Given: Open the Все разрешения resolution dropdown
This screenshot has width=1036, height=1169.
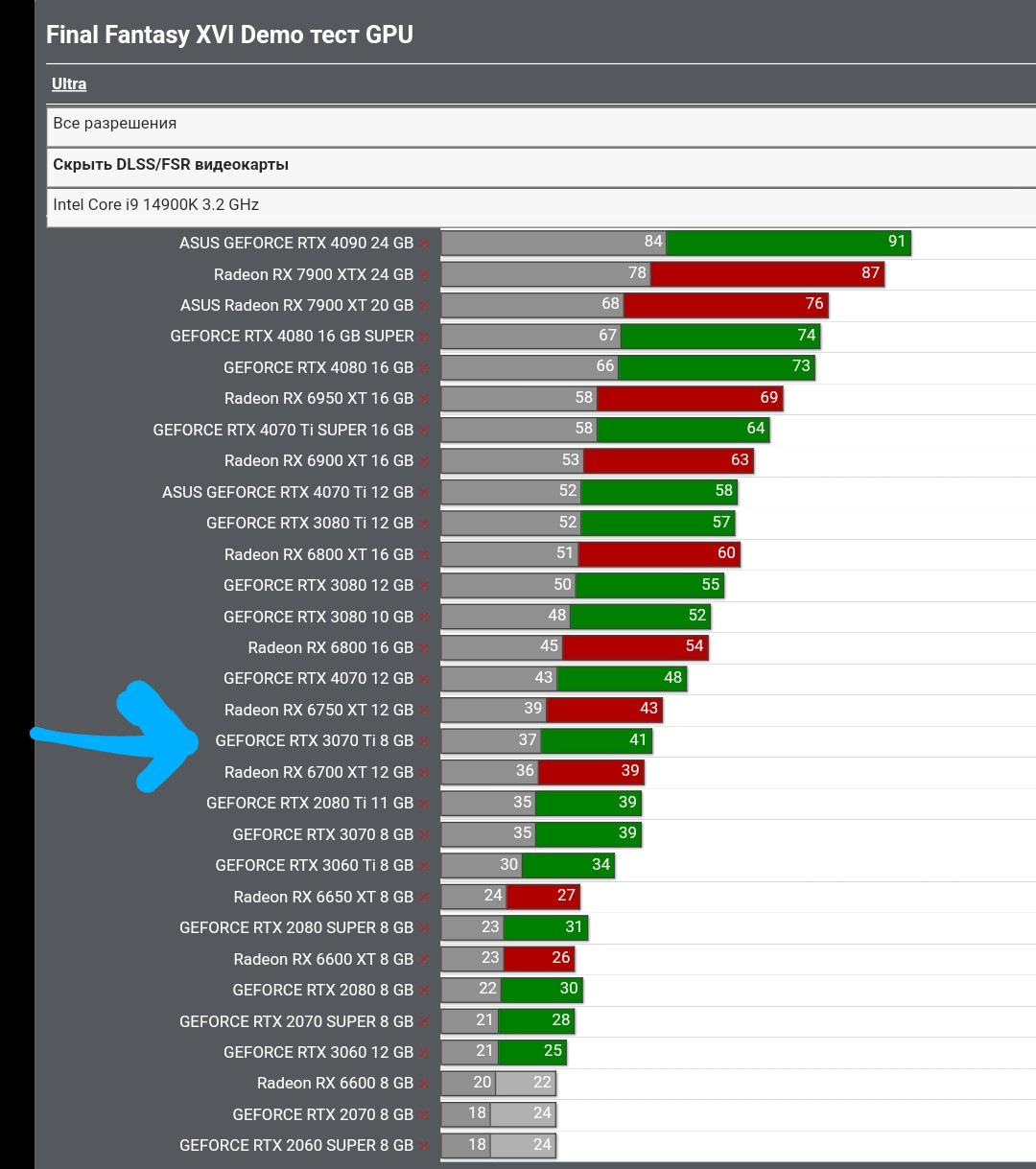Looking at the screenshot, I should pos(115,124).
